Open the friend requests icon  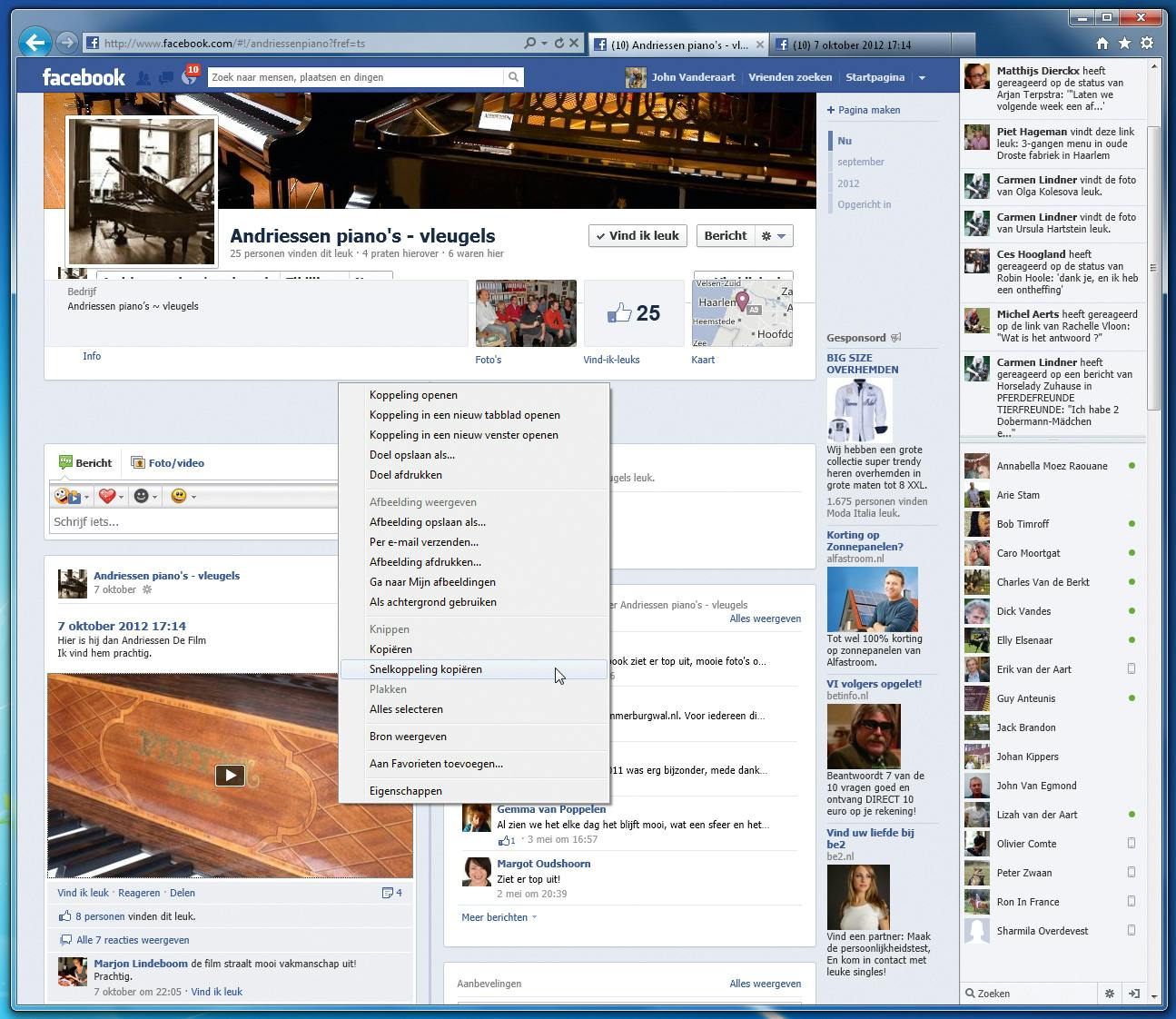click(x=143, y=78)
